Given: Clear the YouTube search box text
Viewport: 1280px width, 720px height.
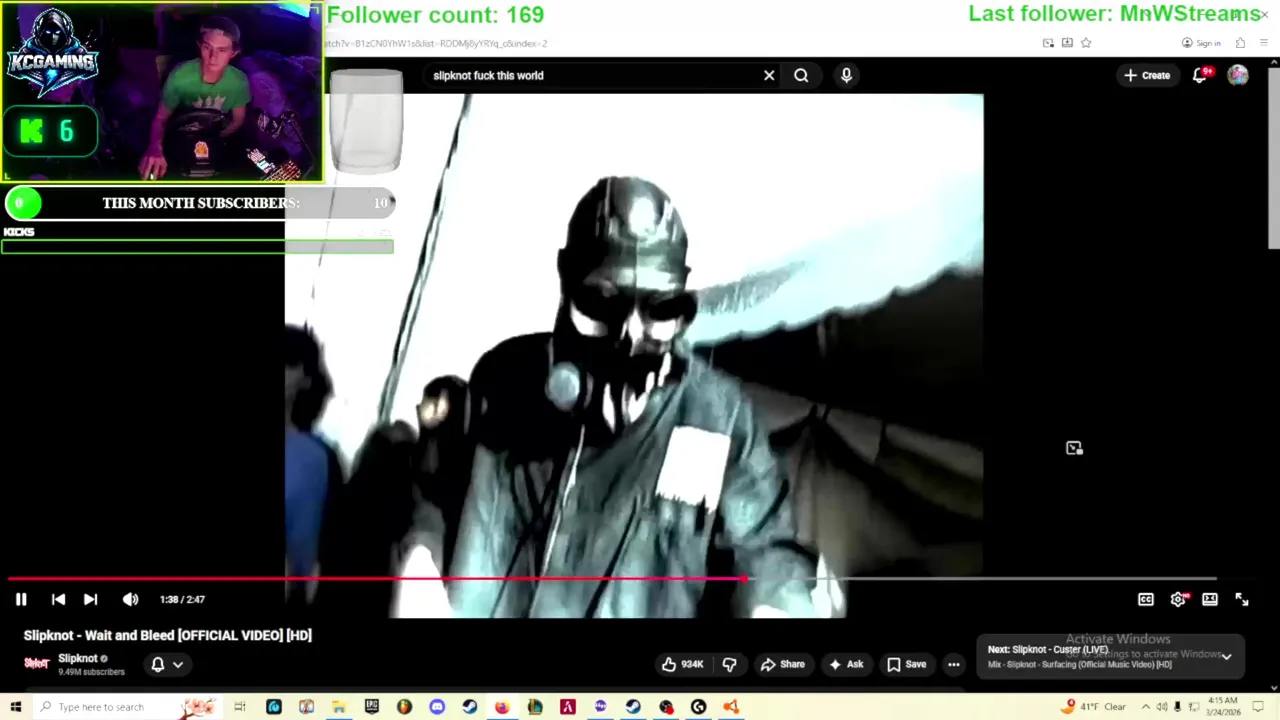Looking at the screenshot, I should pos(769,75).
